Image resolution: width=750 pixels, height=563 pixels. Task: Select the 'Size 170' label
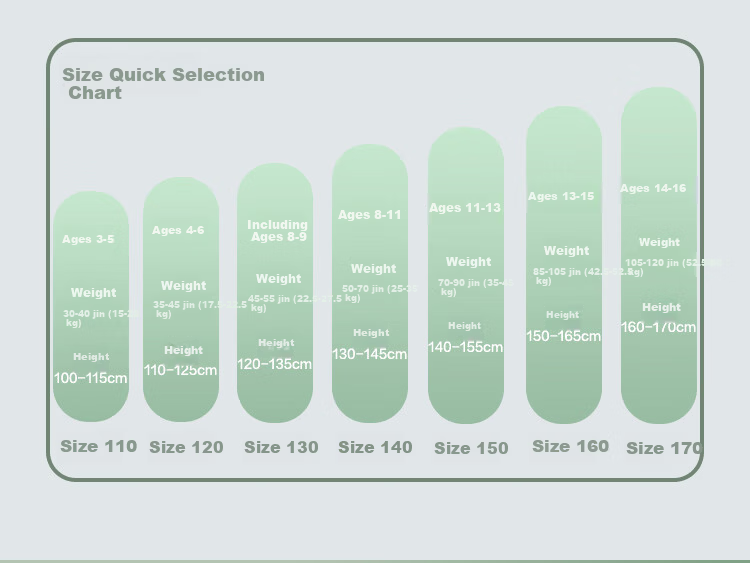tap(664, 448)
